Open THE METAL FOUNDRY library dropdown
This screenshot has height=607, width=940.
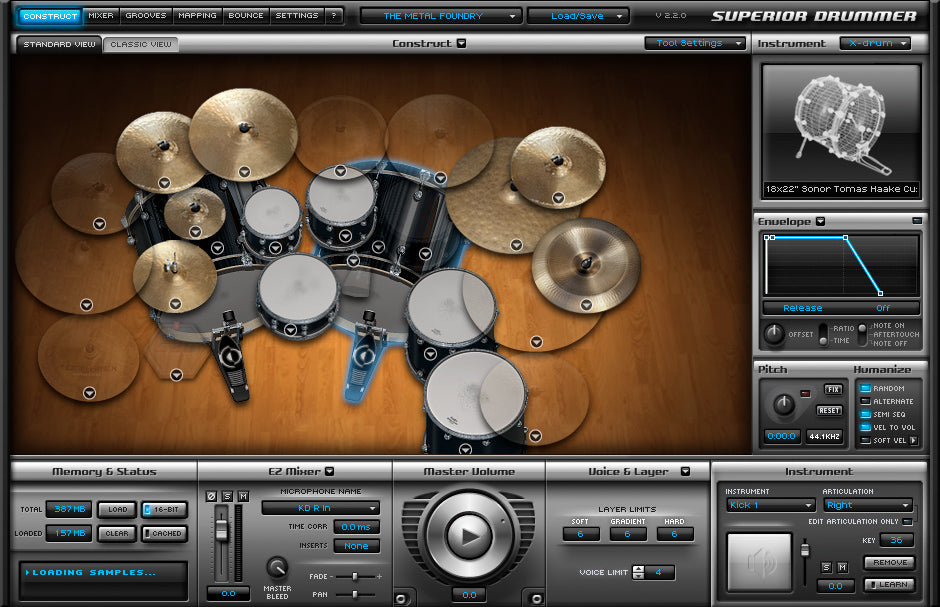pos(440,15)
